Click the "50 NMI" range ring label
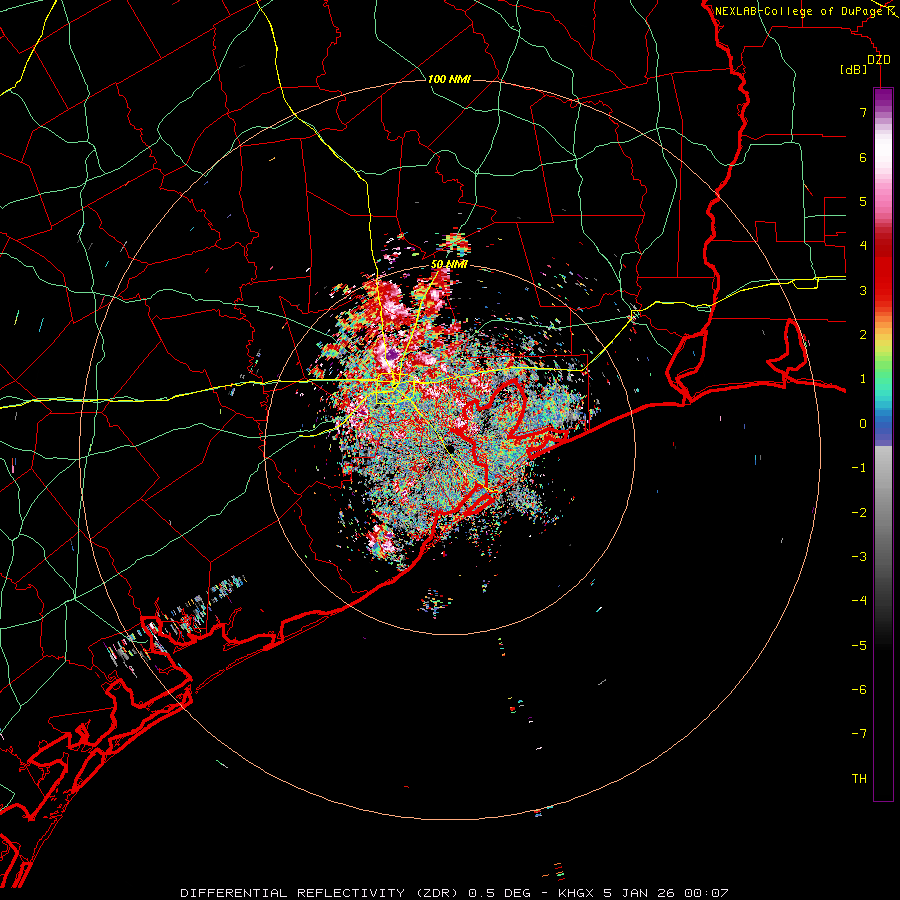900x900 pixels. [449, 265]
